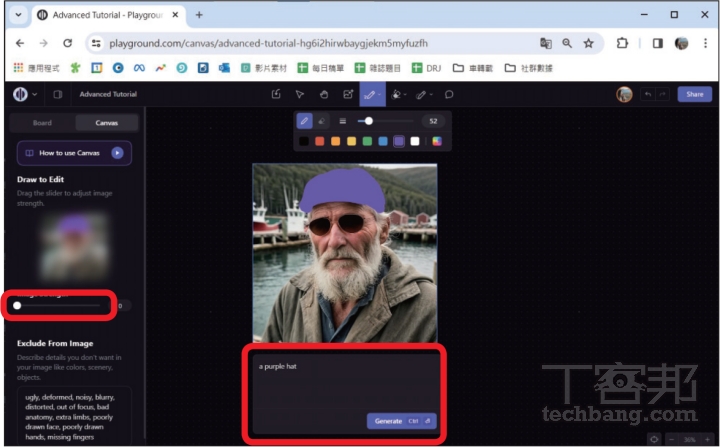
Task: Open the tab search chevron dropdown
Action: (18, 15)
